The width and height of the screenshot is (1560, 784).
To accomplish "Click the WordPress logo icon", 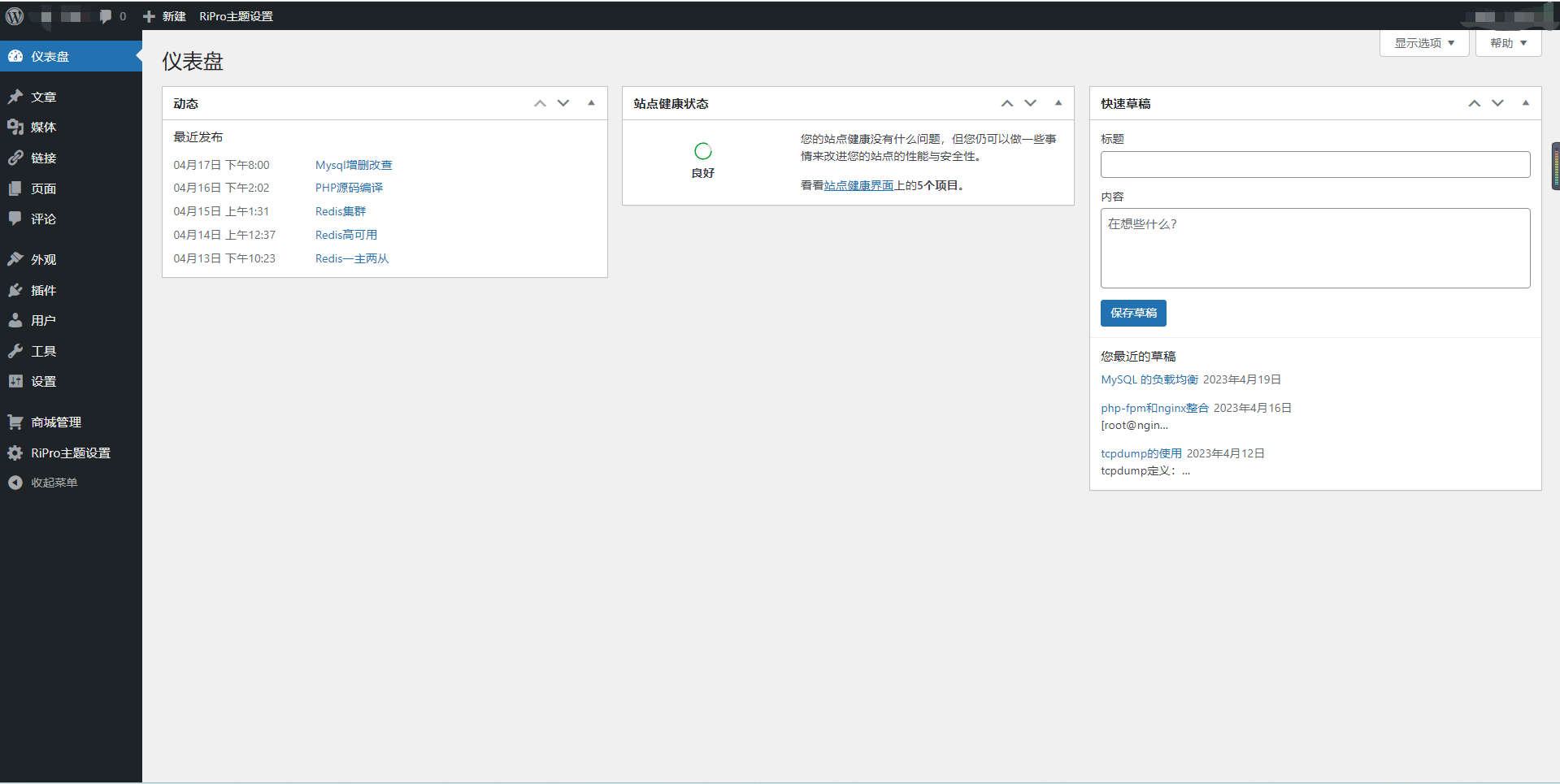I will [15, 16].
